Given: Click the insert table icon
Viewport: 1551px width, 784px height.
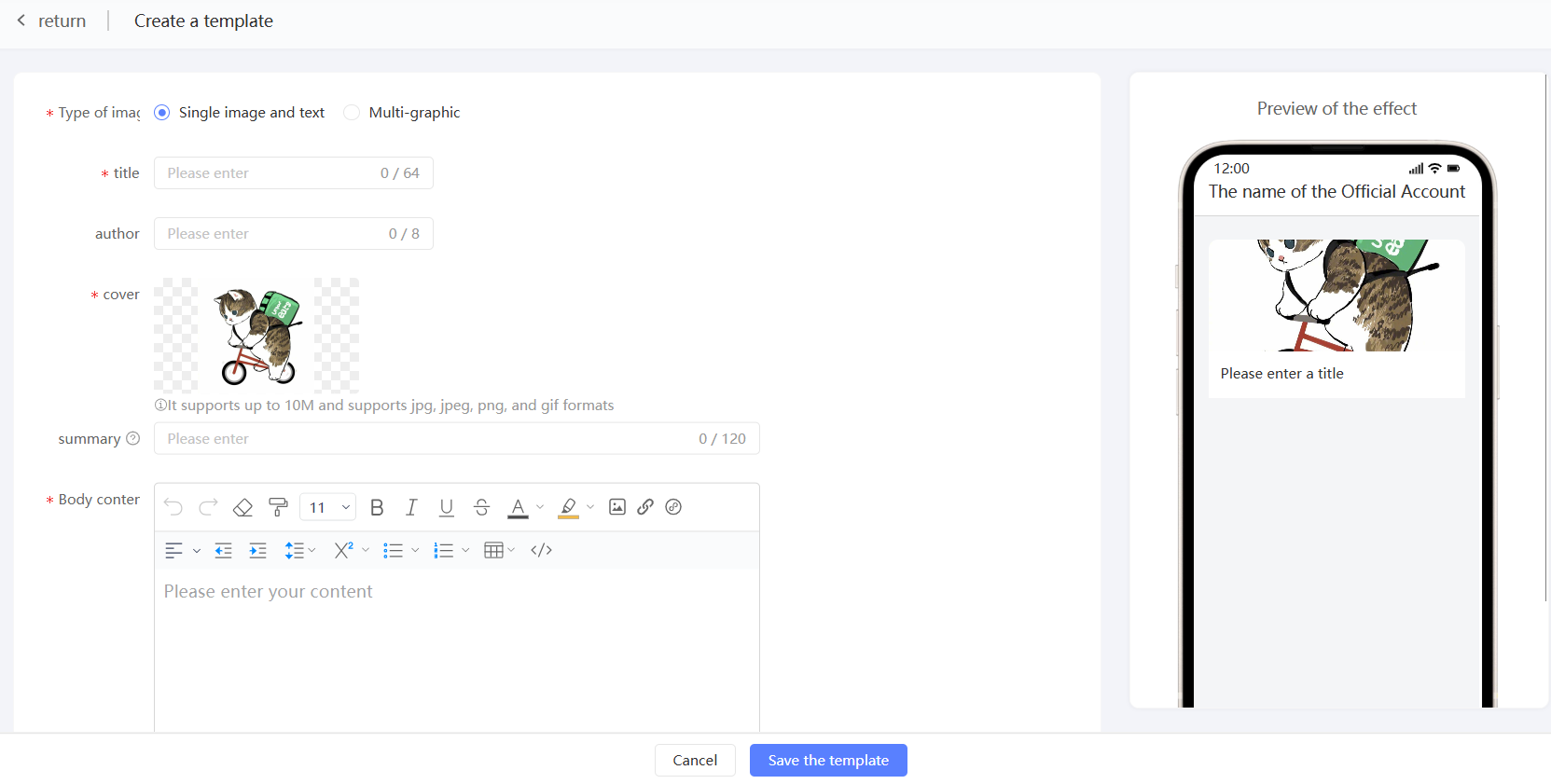Looking at the screenshot, I should click(493, 550).
